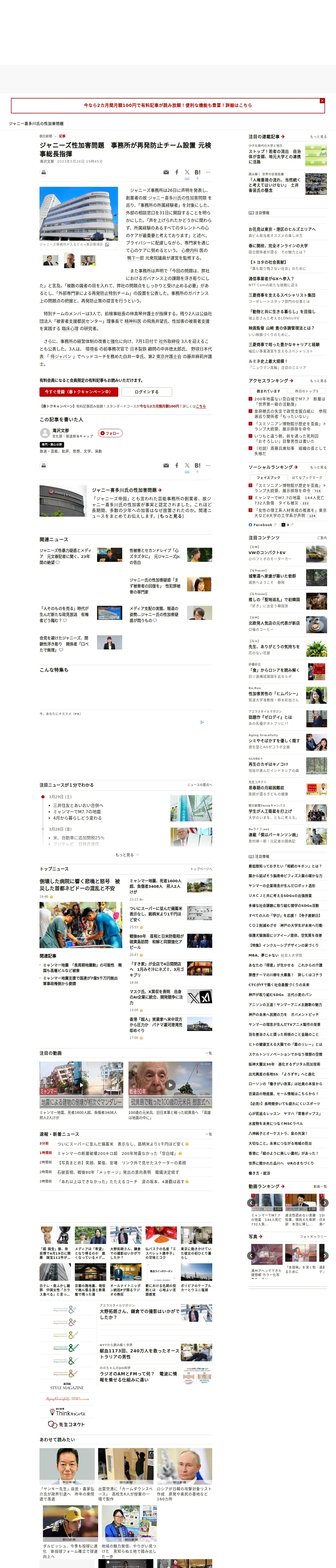Open the トップページへ link

pyautogui.click(x=201, y=869)
